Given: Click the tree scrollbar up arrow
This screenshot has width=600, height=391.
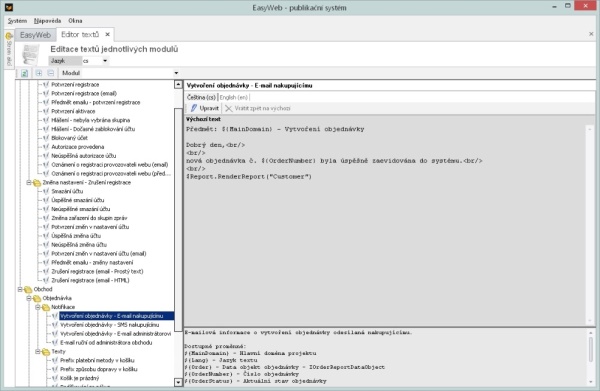Looking at the screenshot, I should [178, 85].
